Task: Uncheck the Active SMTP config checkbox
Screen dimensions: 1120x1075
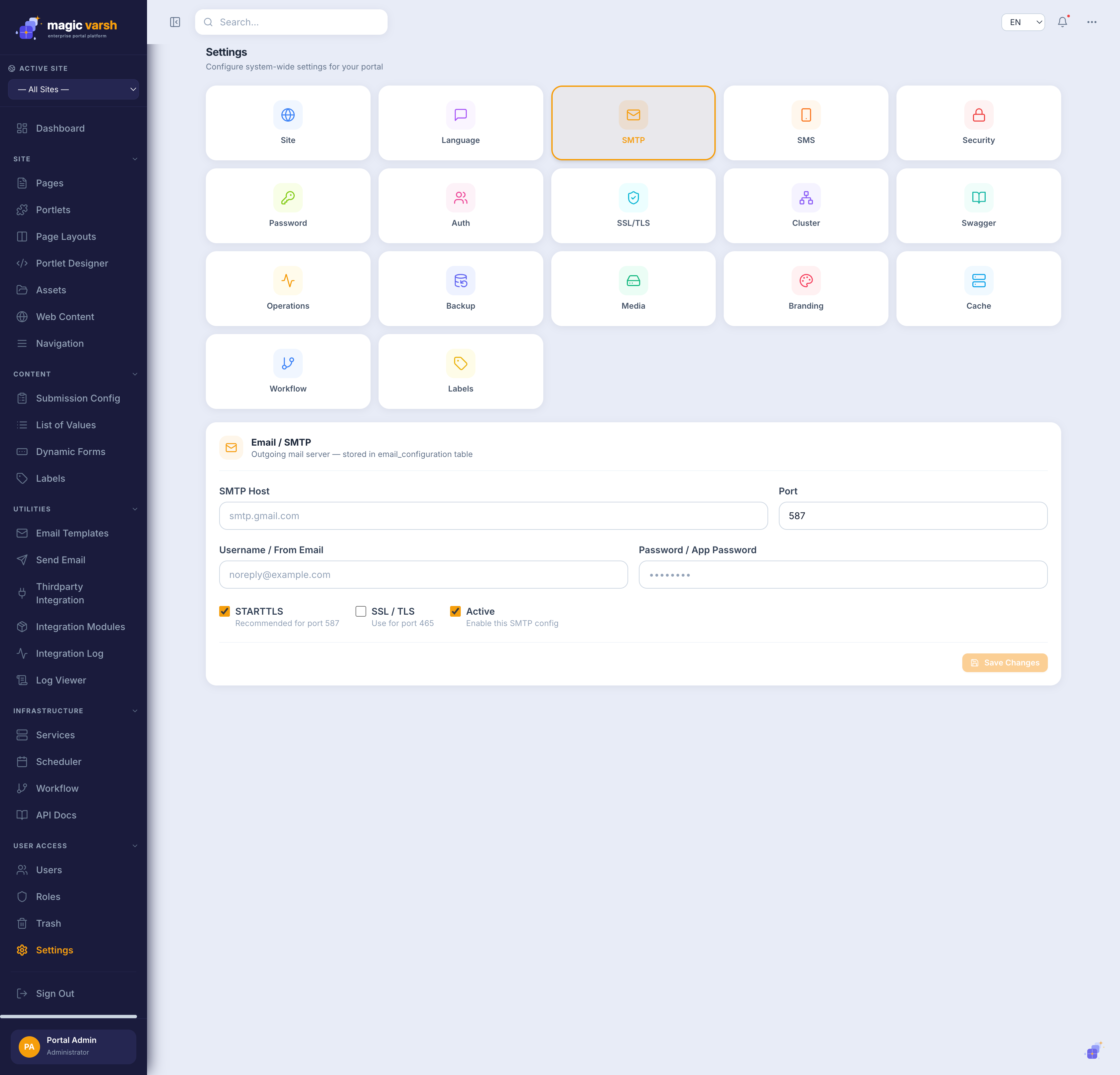Action: [x=455, y=611]
